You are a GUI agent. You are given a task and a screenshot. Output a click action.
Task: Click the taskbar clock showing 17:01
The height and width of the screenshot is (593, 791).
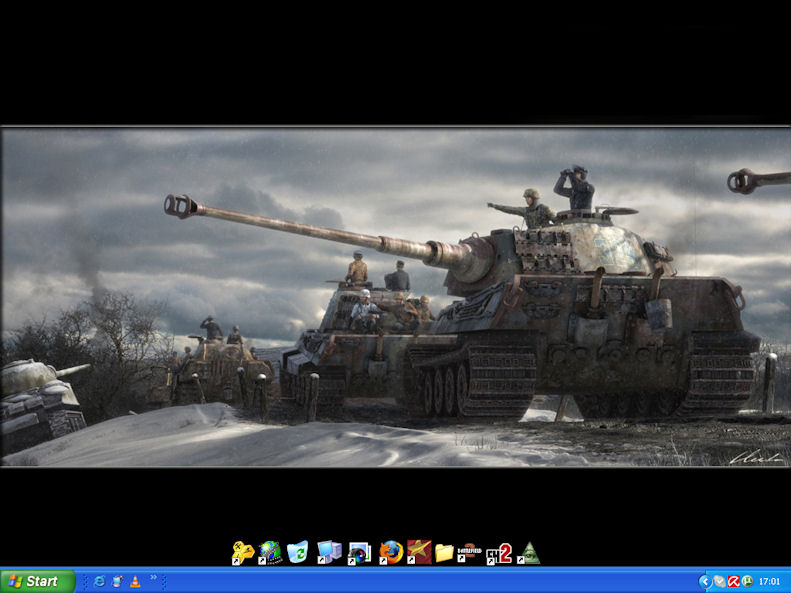click(769, 582)
